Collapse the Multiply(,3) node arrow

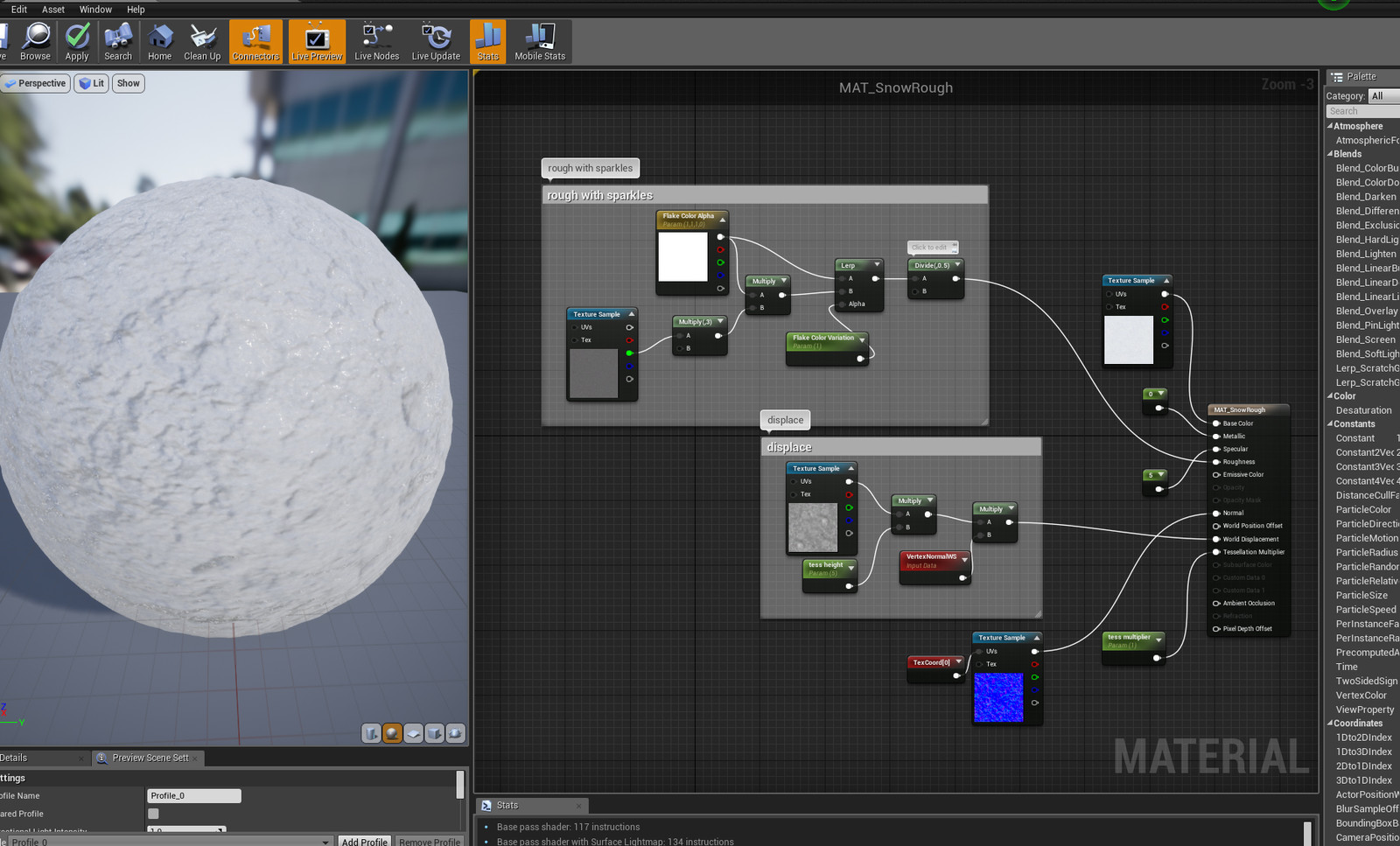pos(720,321)
